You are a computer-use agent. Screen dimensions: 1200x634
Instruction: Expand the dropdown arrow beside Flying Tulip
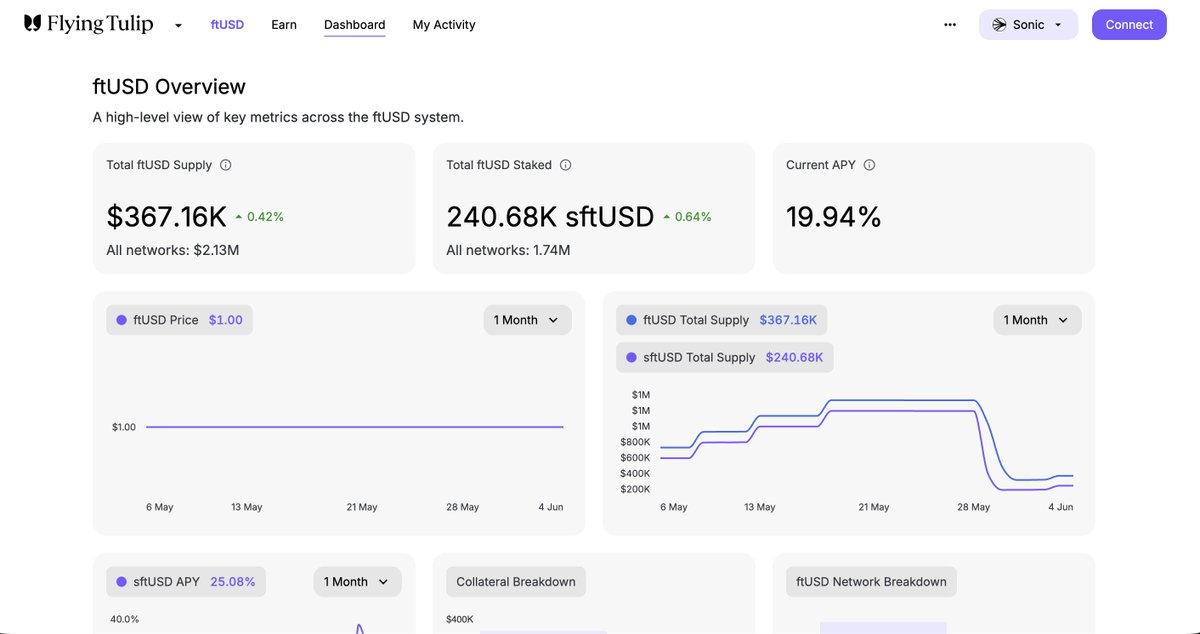point(178,25)
